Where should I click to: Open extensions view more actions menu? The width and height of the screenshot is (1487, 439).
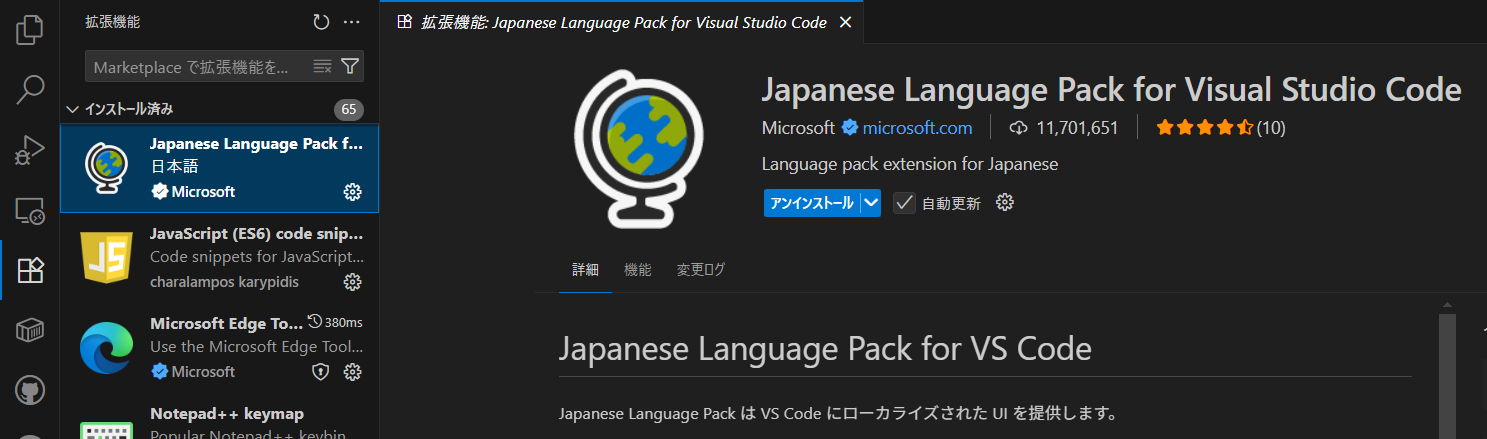pyautogui.click(x=351, y=22)
